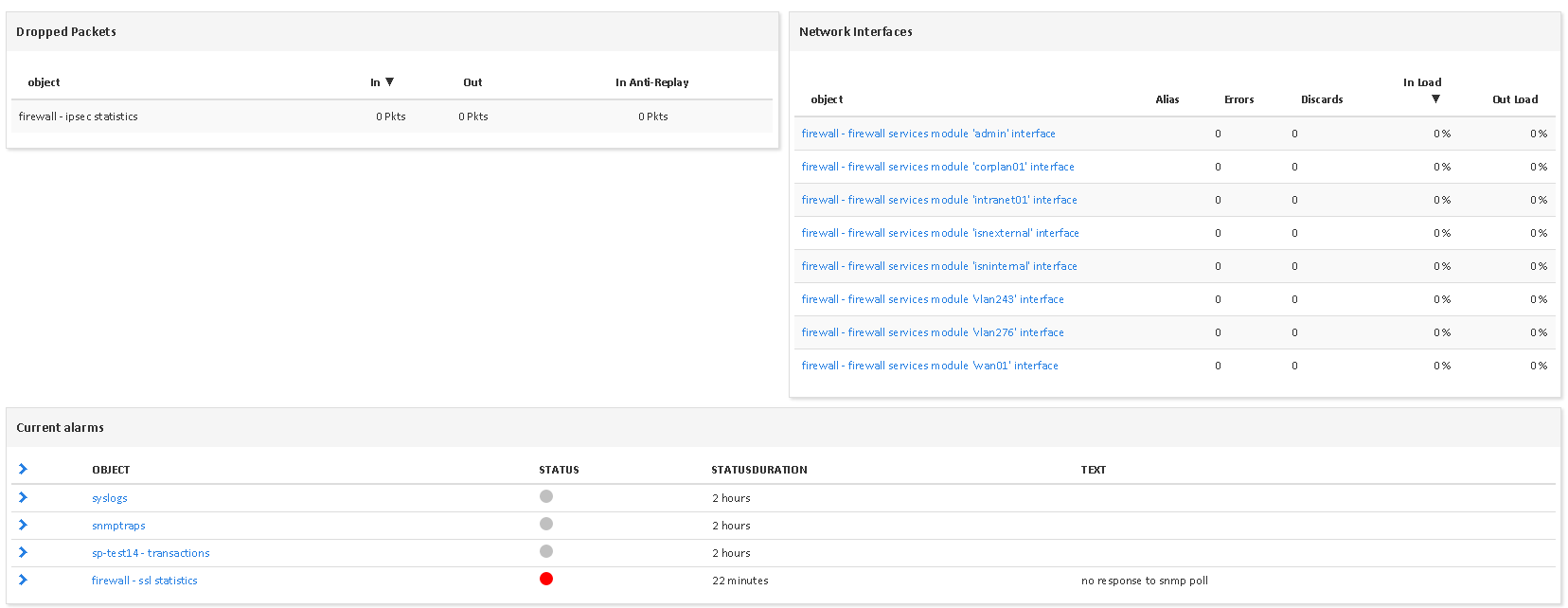Sort Dropped Packets by In Anti-Replay column
The image size is (1568, 608).
tap(651, 82)
